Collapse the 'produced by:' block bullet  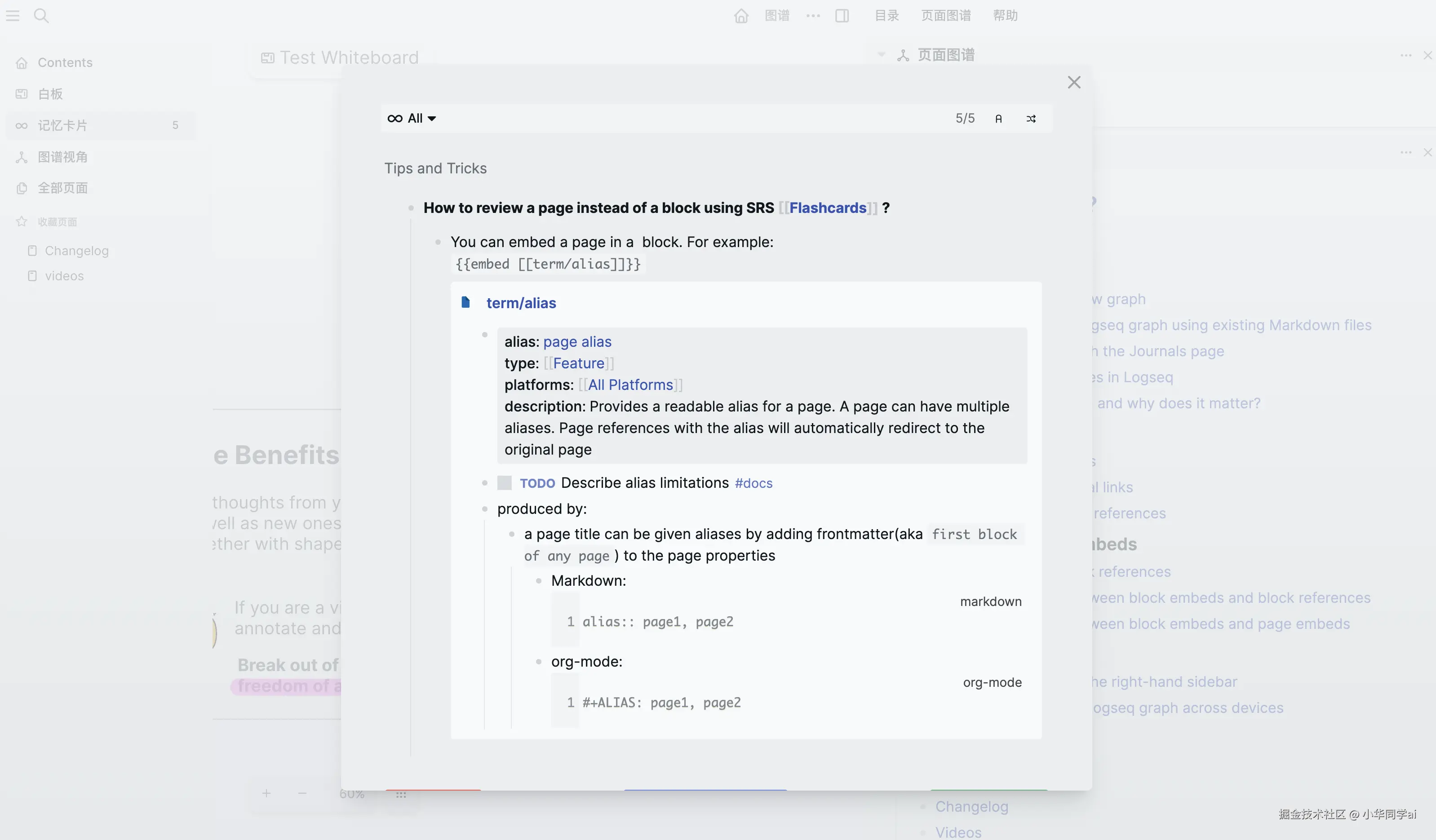485,509
